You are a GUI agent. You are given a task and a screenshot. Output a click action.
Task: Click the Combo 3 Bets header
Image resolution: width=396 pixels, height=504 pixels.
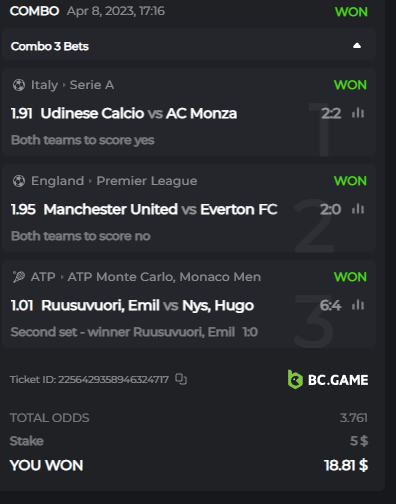pyautogui.click(x=189, y=45)
